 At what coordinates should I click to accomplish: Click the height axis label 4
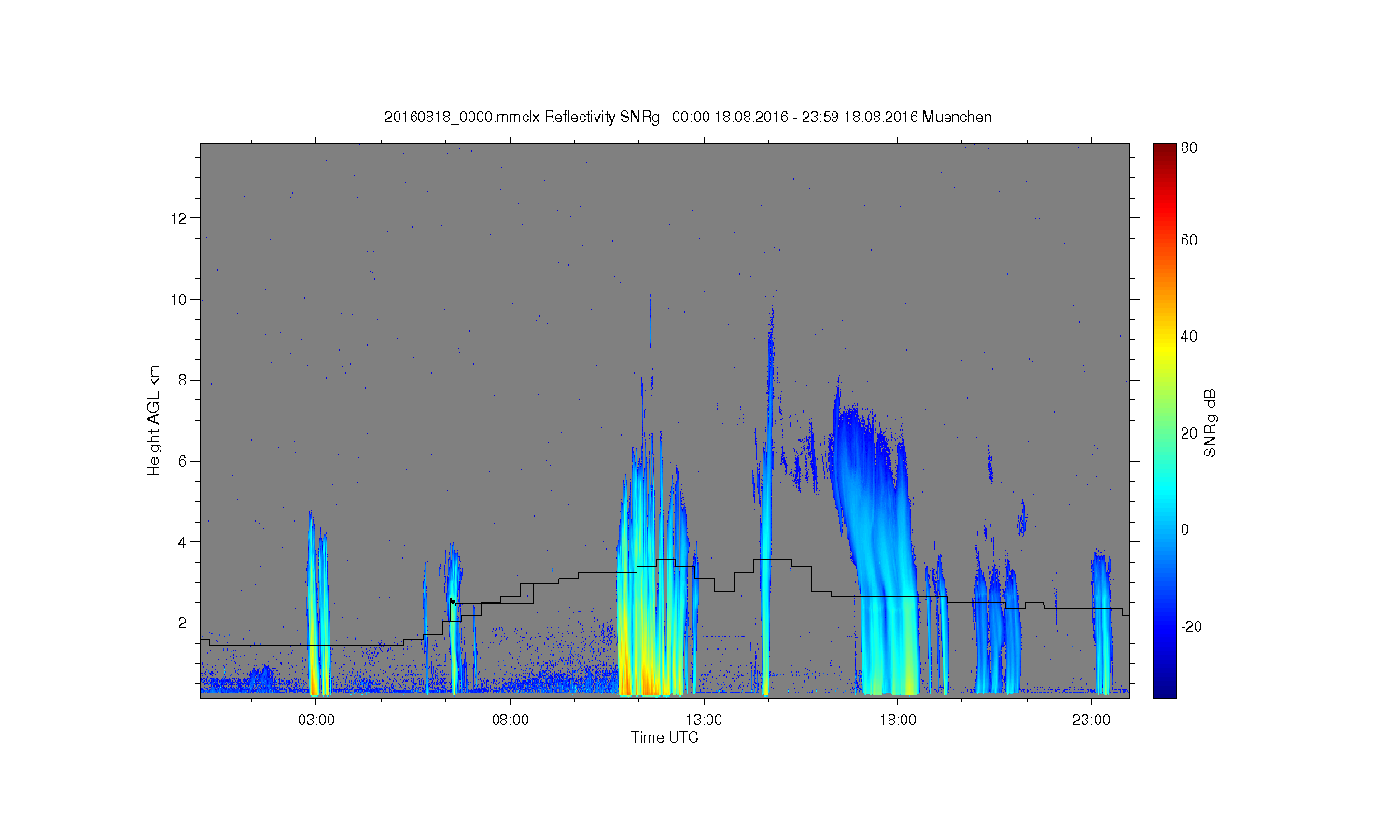pyautogui.click(x=184, y=541)
